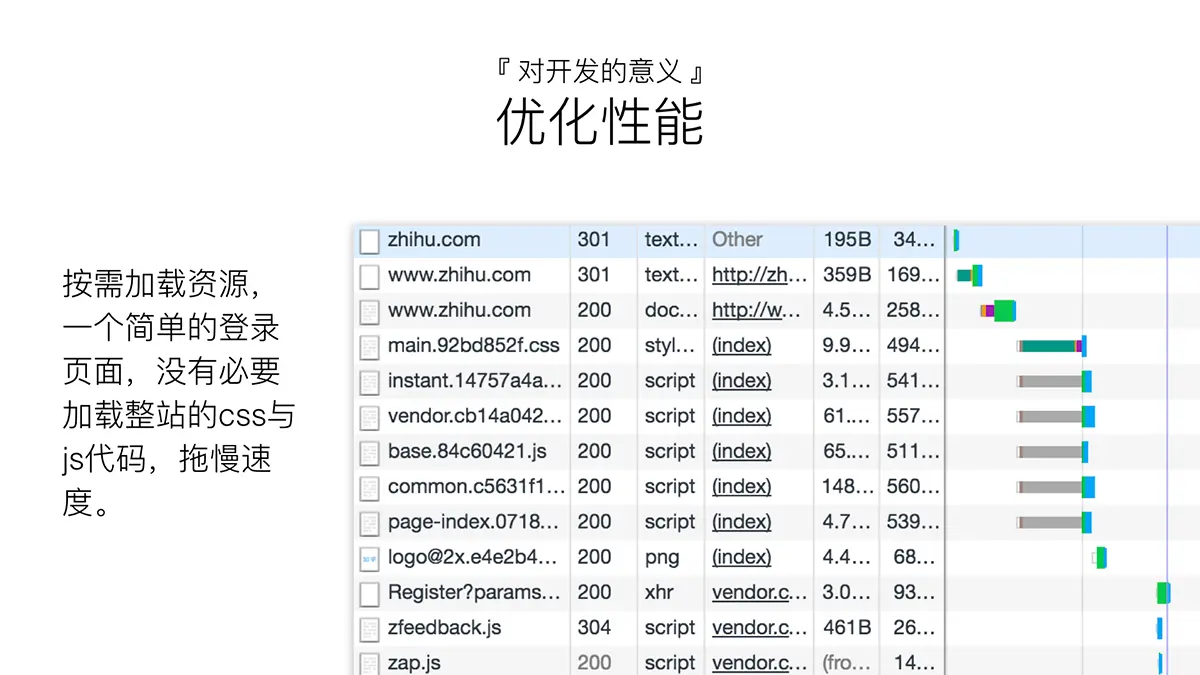Click type xhr in the Register?params row

point(659,592)
